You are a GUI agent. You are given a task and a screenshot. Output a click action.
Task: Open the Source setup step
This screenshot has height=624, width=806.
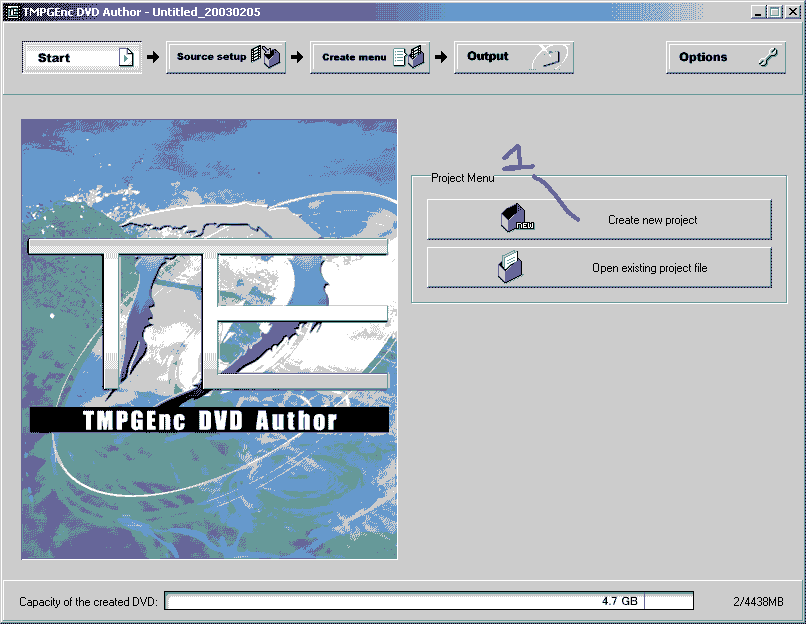tap(226, 57)
